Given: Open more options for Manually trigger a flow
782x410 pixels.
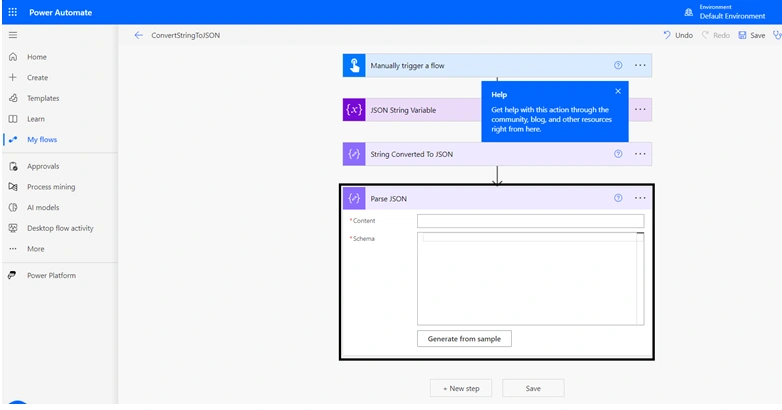Looking at the screenshot, I should 640,65.
